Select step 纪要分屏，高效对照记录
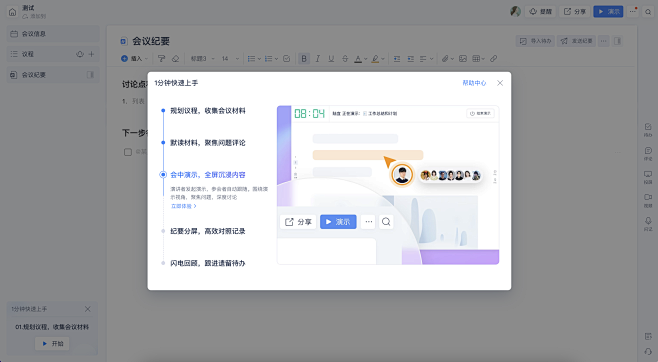The height and width of the screenshot is (362, 658). [x=208, y=231]
